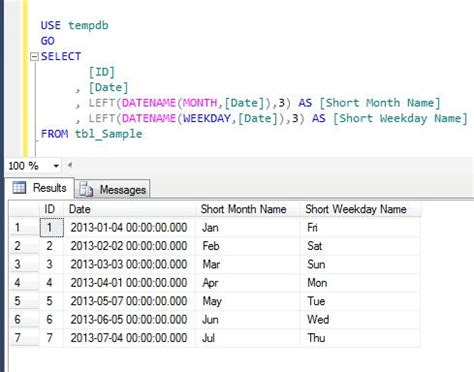Click the horizontal scroll left arrow
The height and width of the screenshot is (372, 474).
[70, 165]
